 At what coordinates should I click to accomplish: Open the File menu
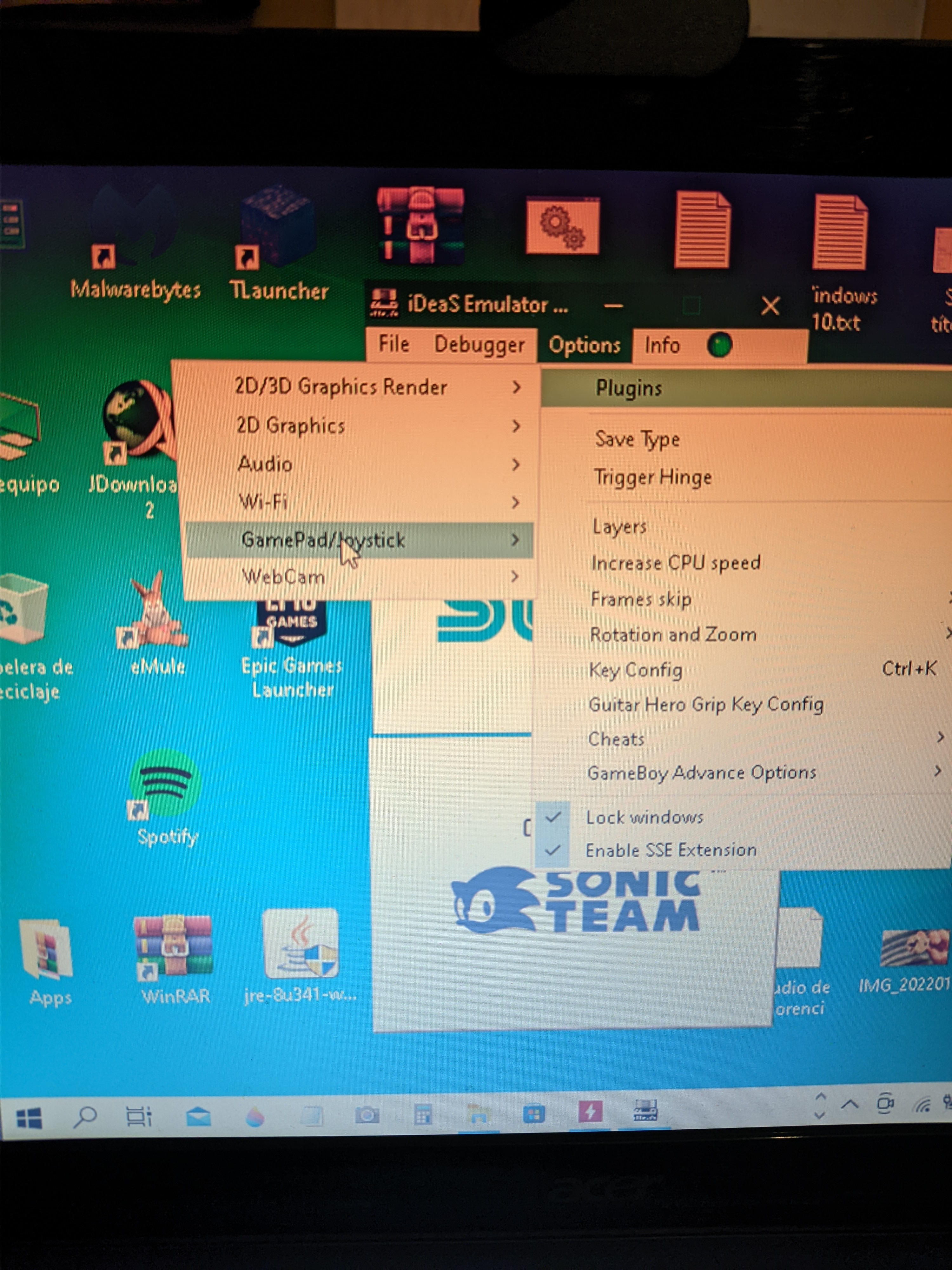tap(394, 344)
